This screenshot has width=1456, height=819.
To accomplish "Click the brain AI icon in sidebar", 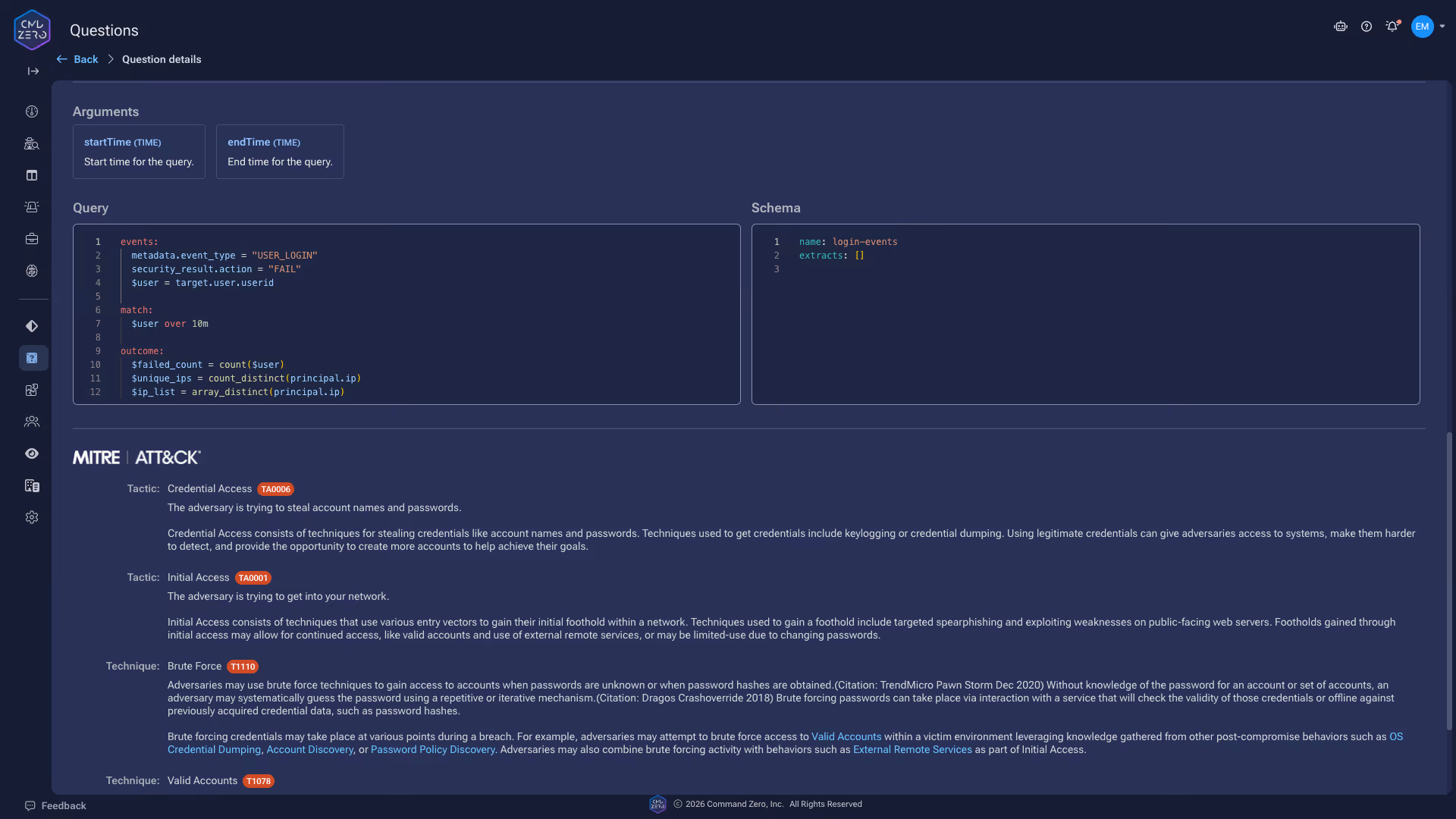I will coord(32,271).
